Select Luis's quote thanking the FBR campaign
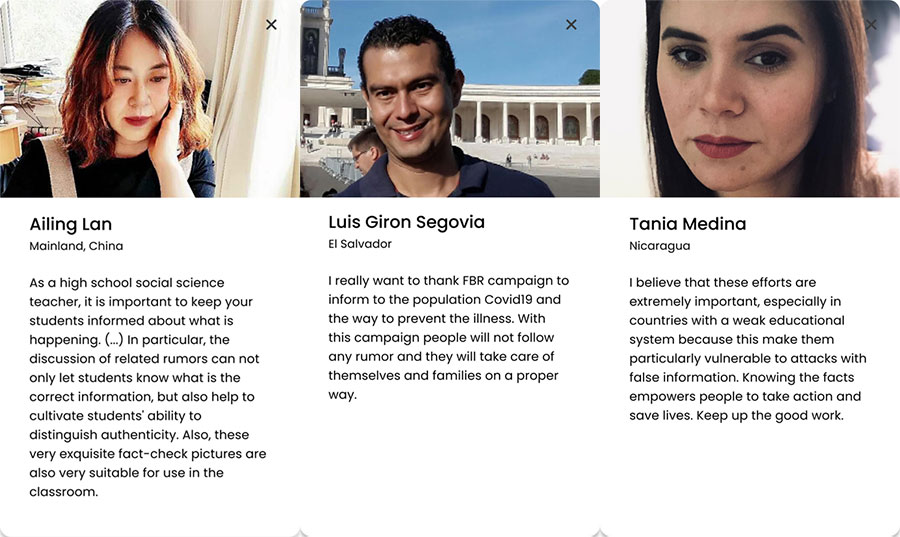 [448, 337]
